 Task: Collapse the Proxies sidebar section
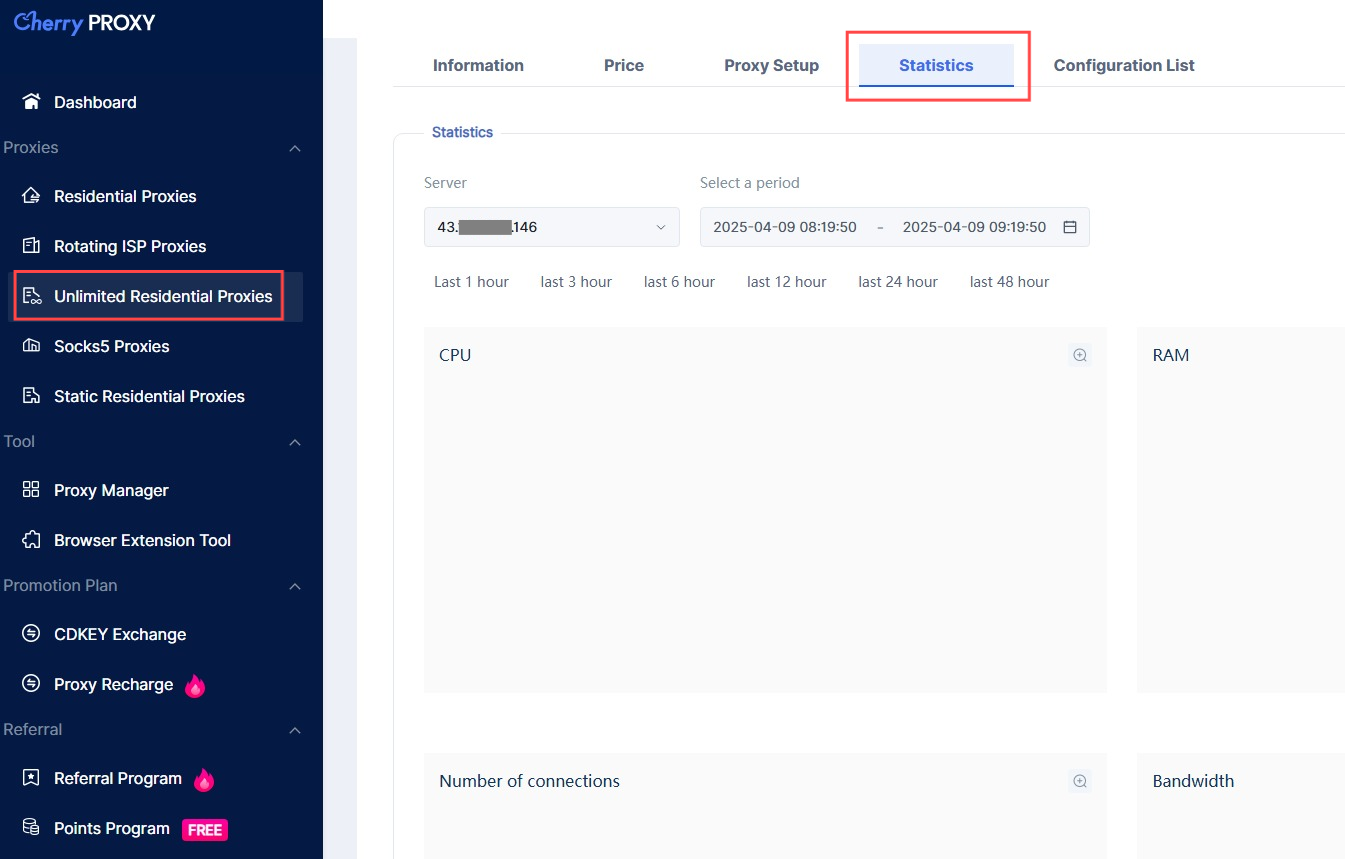tap(294, 148)
